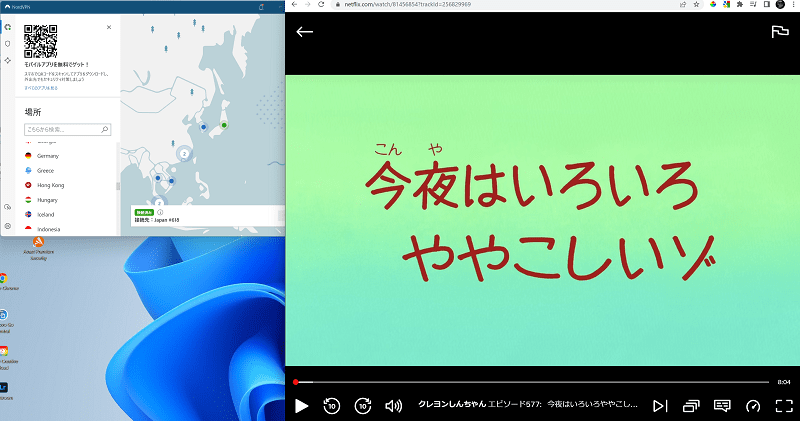Open the episodes list icon

(x=691, y=406)
